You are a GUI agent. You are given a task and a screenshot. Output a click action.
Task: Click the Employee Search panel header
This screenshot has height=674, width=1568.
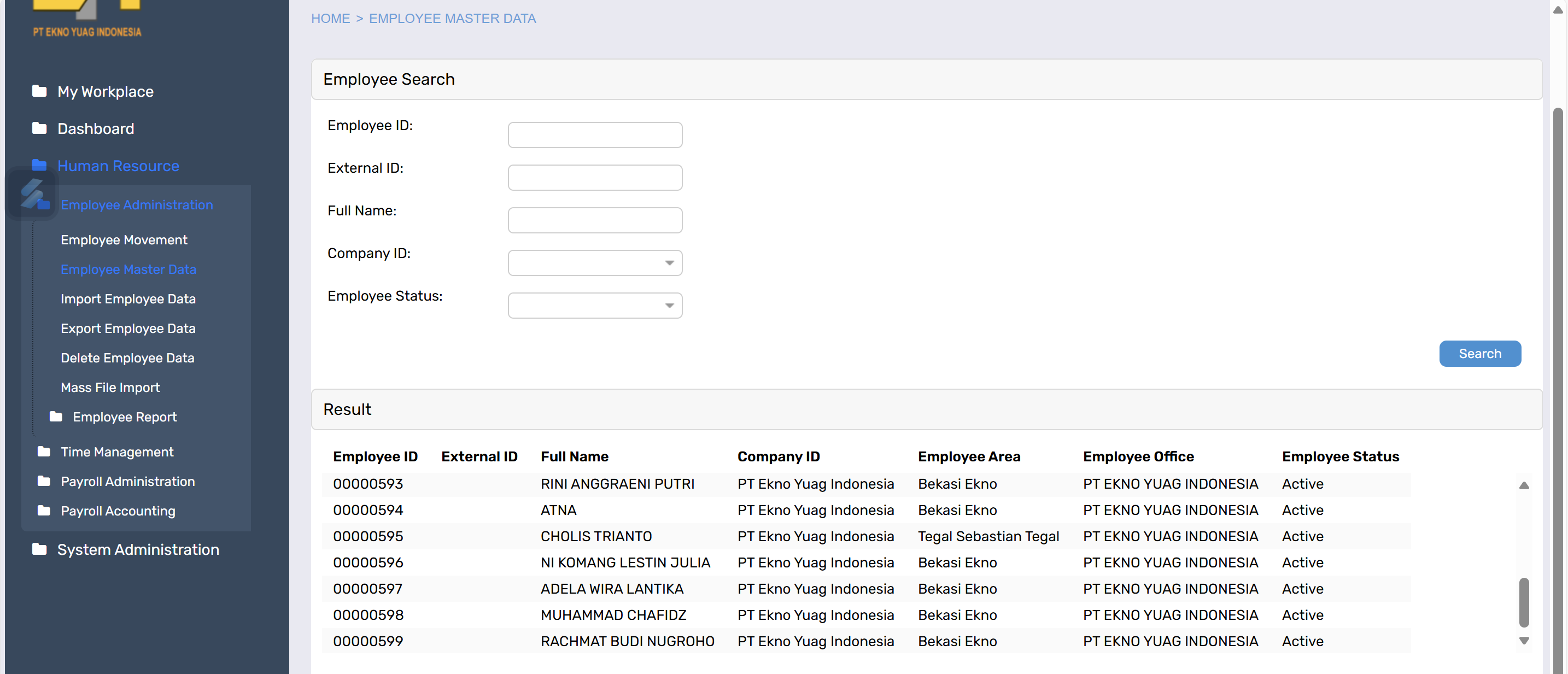pos(927,79)
